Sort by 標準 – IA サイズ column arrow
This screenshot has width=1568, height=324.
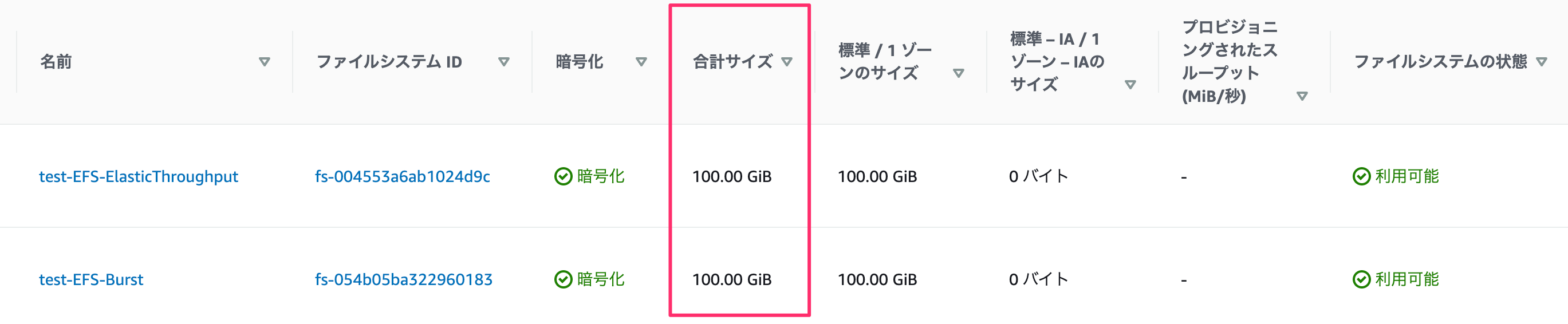click(x=1130, y=85)
